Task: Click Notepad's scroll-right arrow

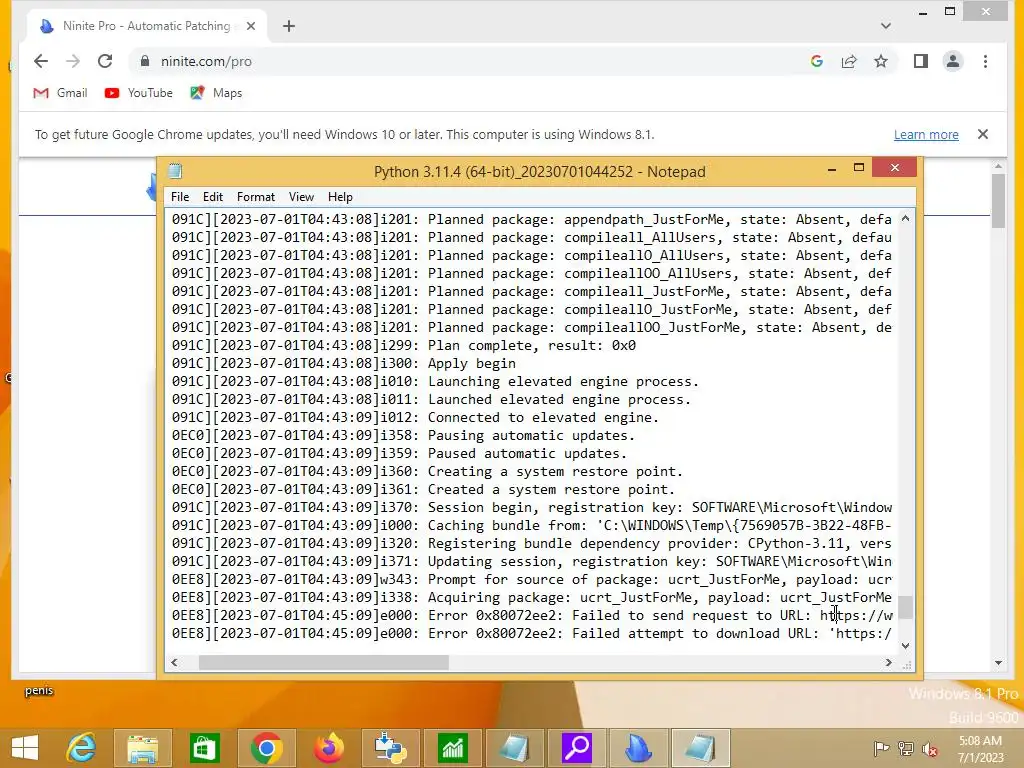Action: tap(888, 662)
